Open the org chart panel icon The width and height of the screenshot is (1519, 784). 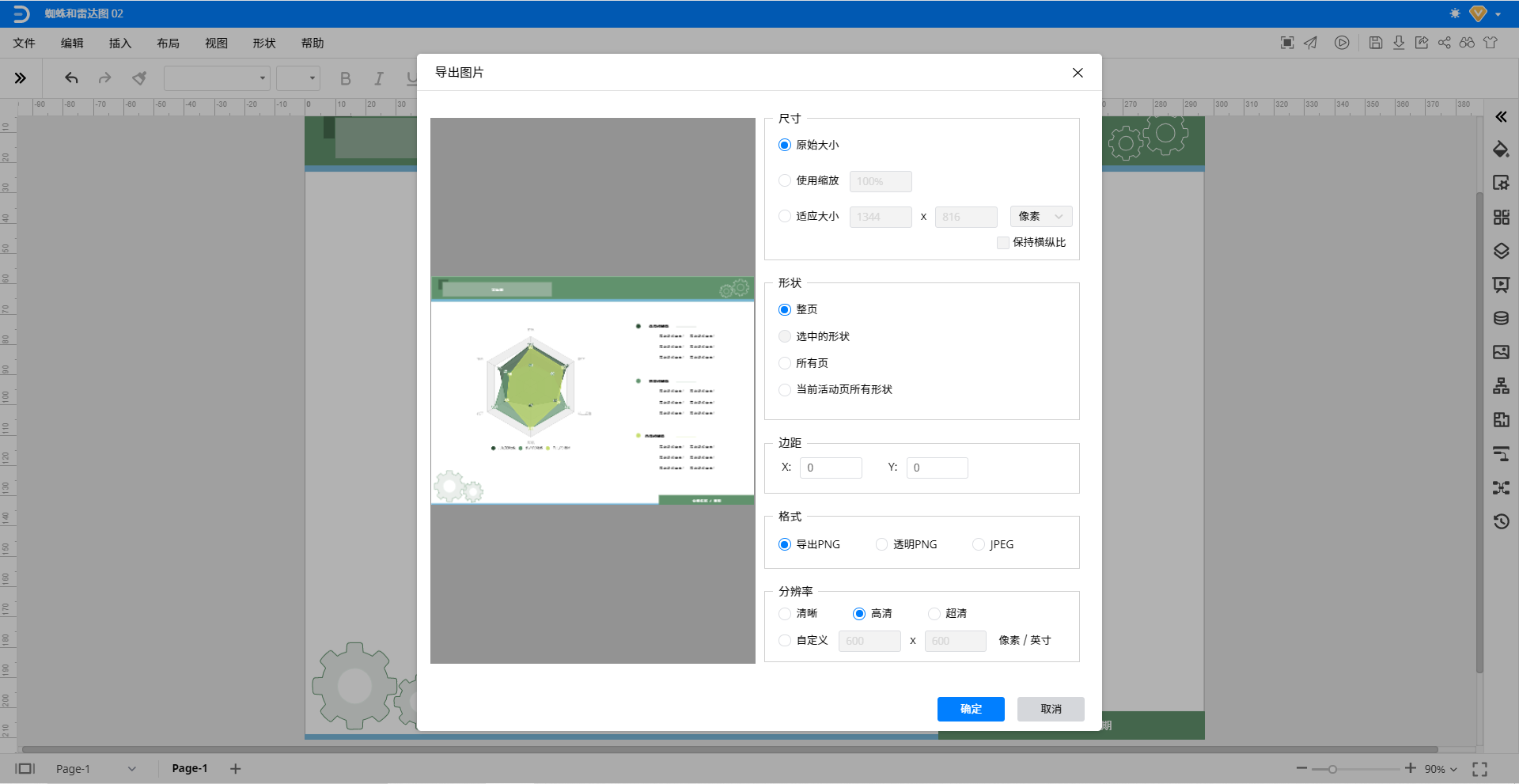[1501, 386]
